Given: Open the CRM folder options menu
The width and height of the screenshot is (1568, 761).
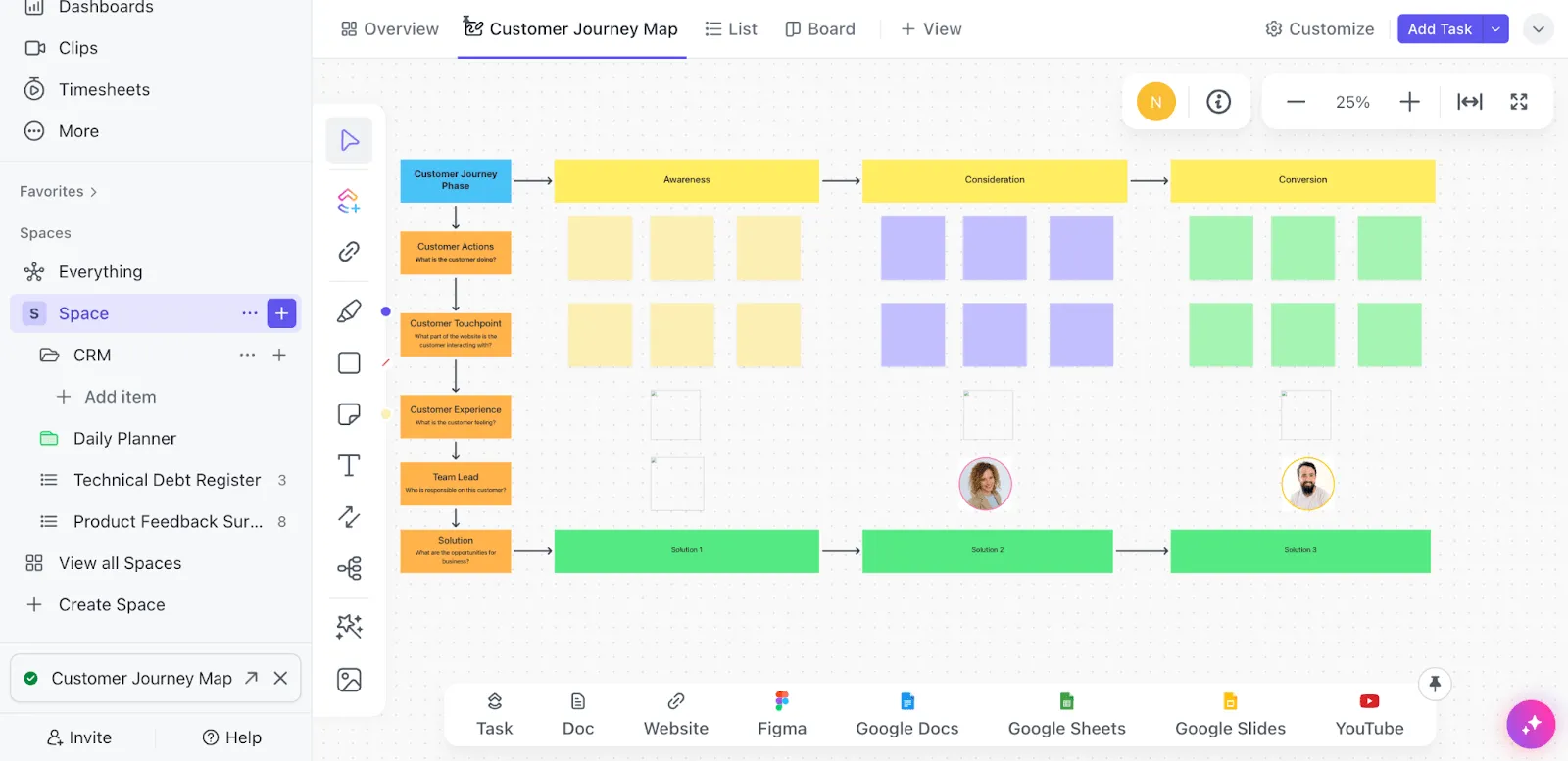Looking at the screenshot, I should [x=247, y=356].
